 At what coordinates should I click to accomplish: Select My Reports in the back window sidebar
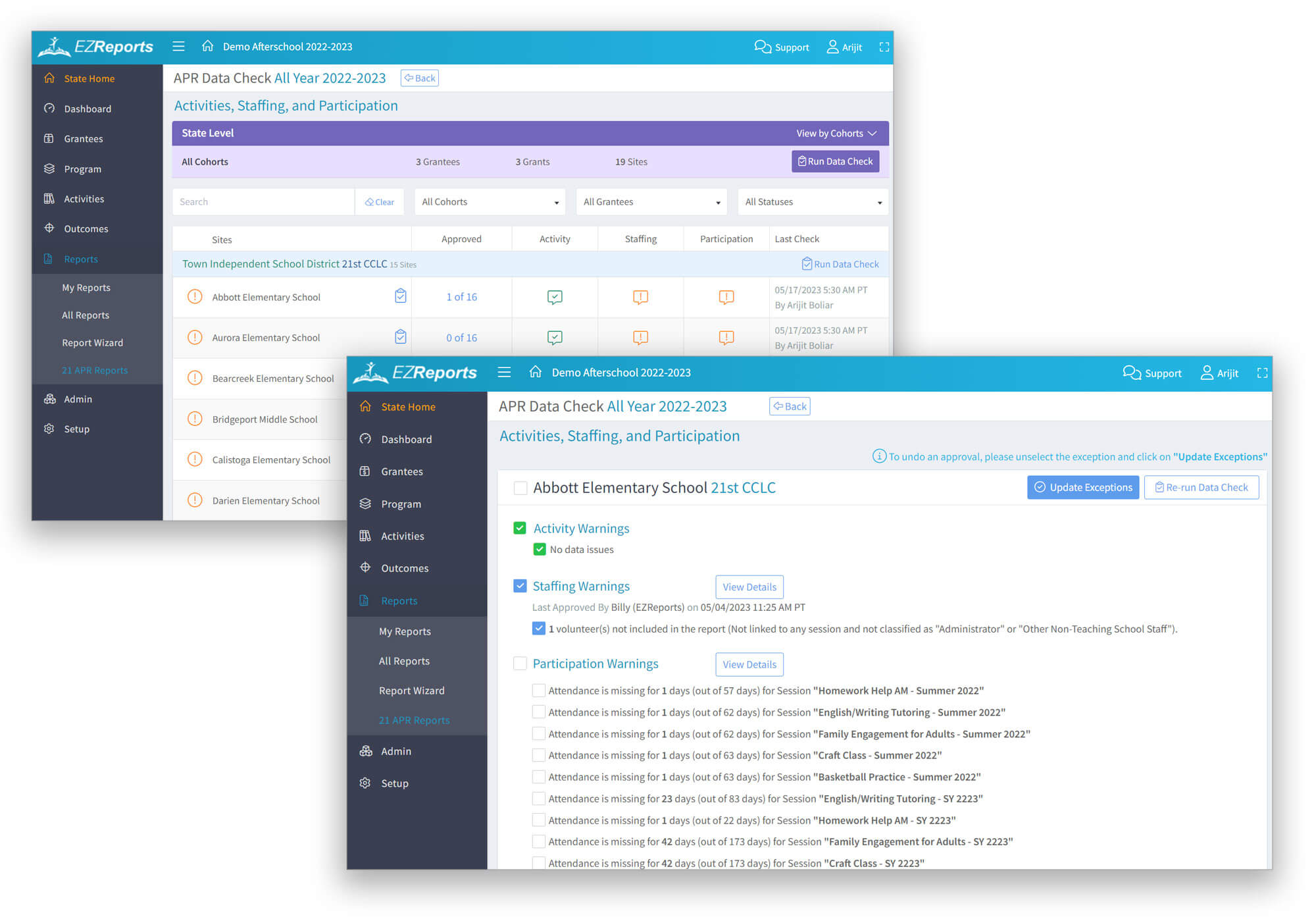point(86,288)
